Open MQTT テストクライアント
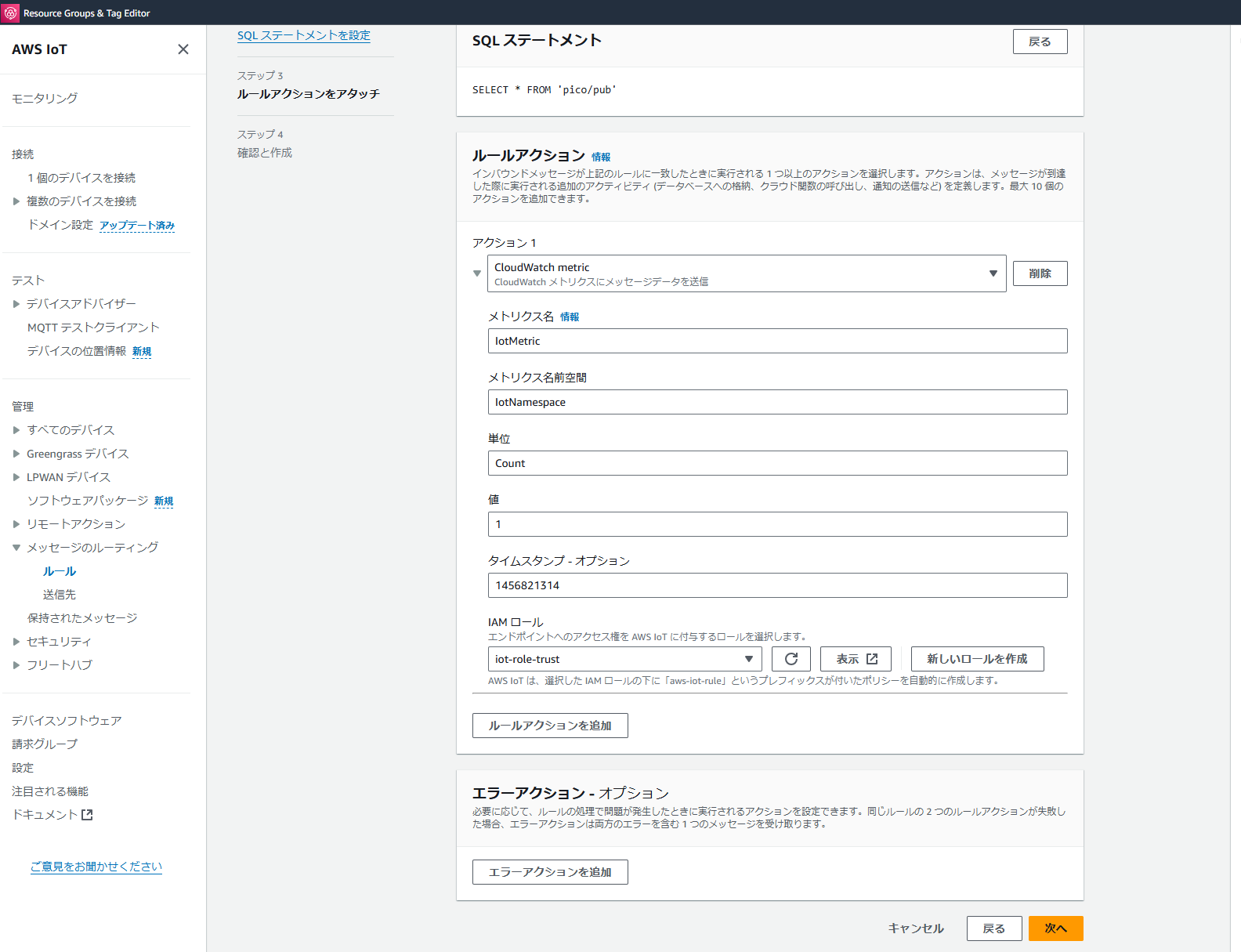Viewport: 1241px width, 952px height. pyautogui.click(x=93, y=328)
